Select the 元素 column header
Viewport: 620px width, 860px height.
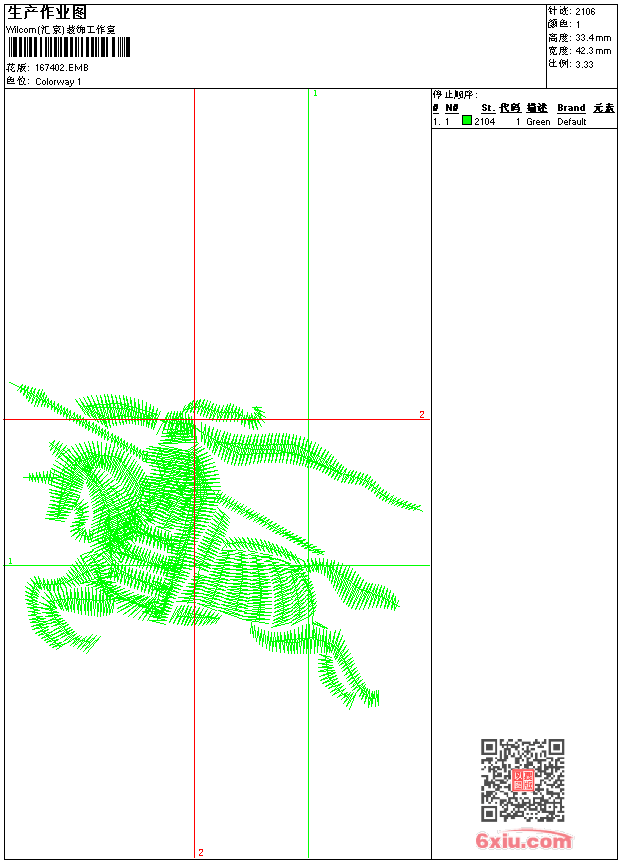(603, 108)
